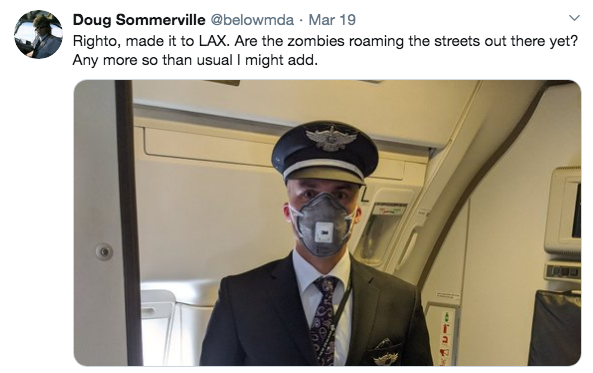
Task: Expand the tweet options chevron menu
Action: (574, 18)
